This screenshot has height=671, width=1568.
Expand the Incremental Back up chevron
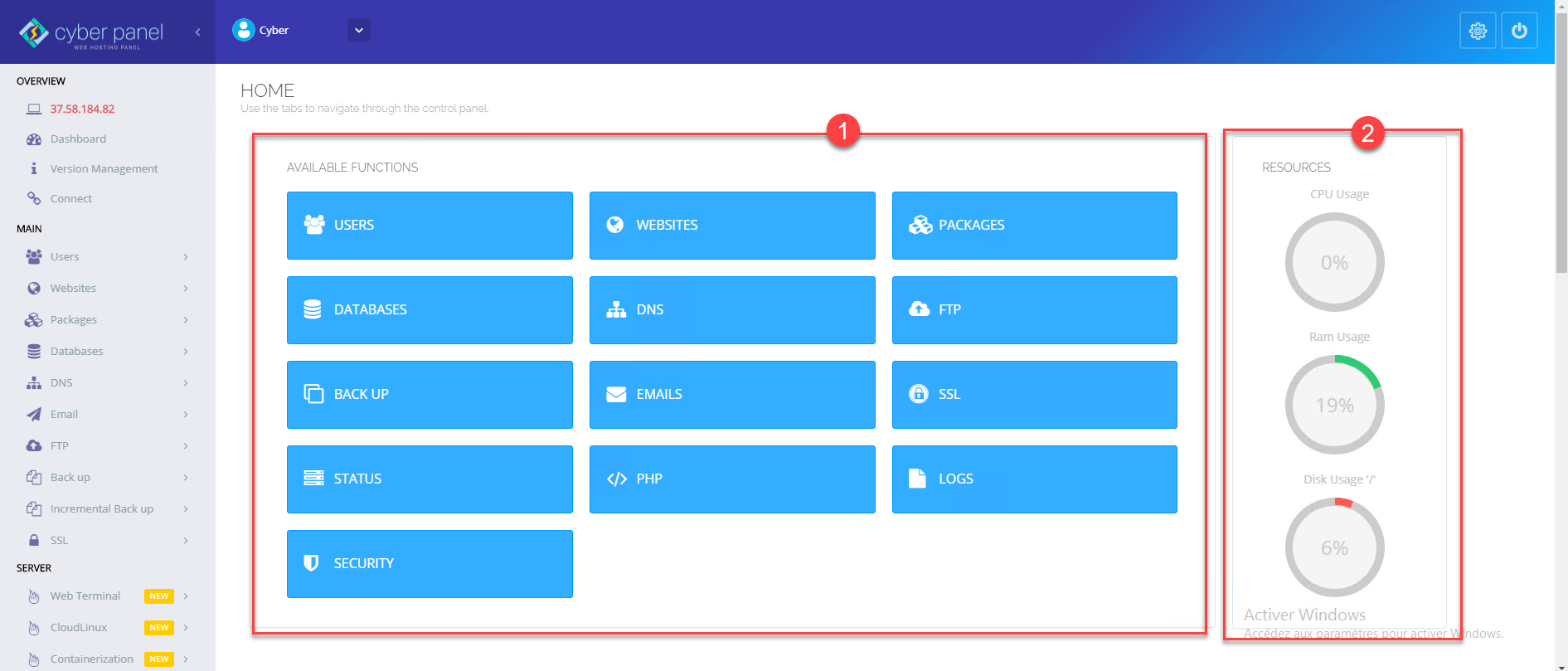186,509
